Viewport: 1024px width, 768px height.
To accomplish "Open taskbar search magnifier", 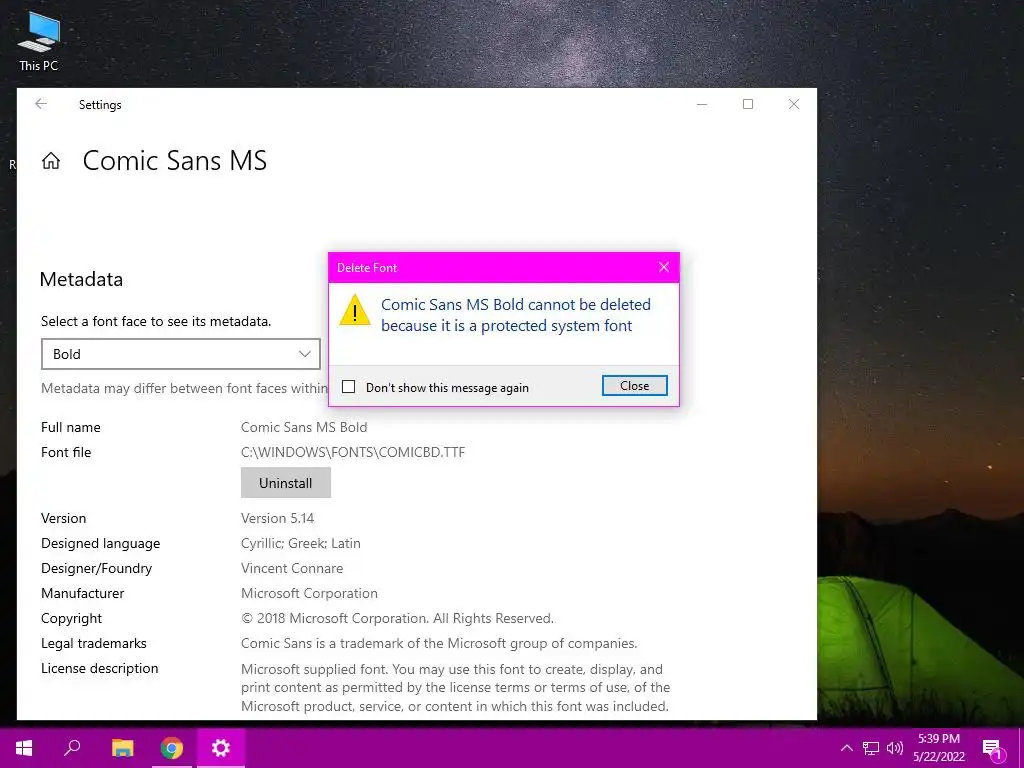I will [72, 748].
